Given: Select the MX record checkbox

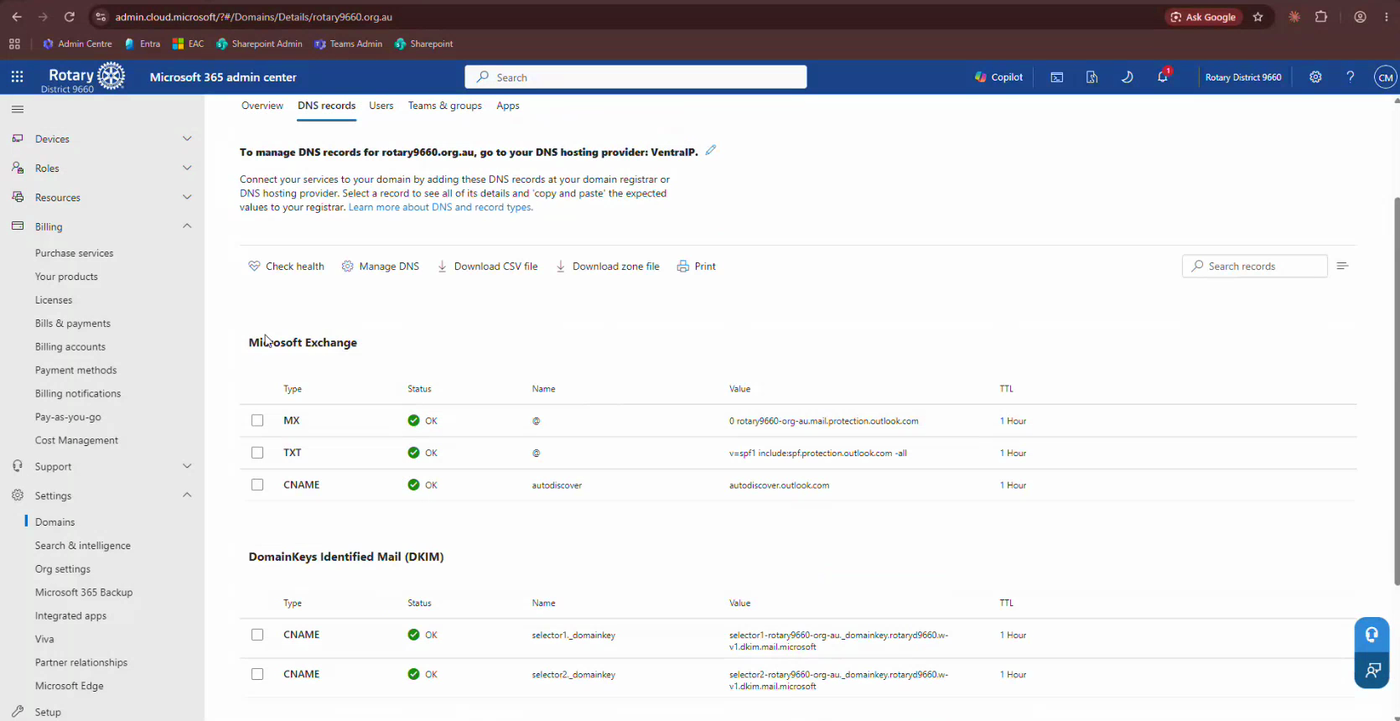Looking at the screenshot, I should click(257, 421).
